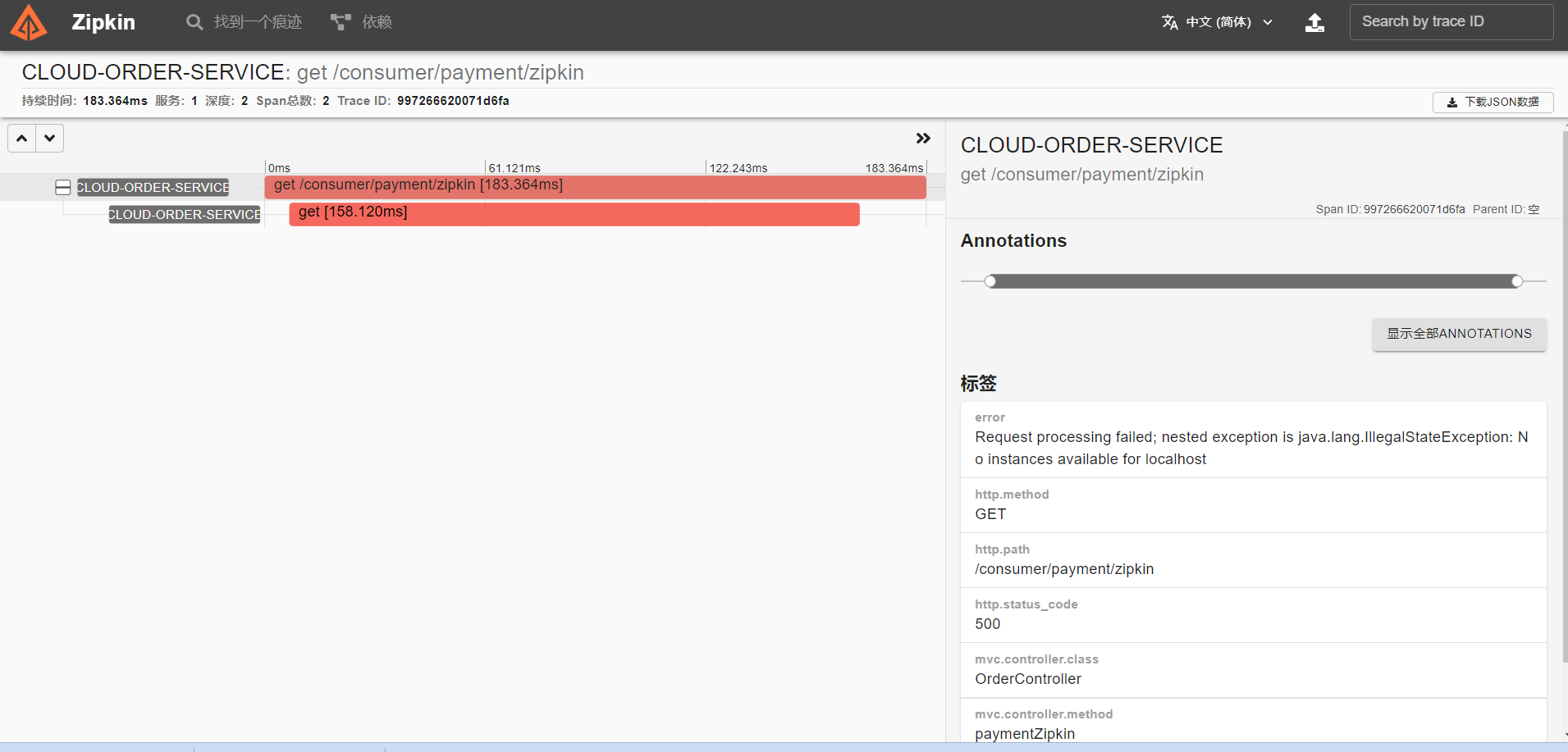Click the 122.243ms timeline tick label
Image resolution: width=1568 pixels, height=752 pixels.
pos(738,168)
